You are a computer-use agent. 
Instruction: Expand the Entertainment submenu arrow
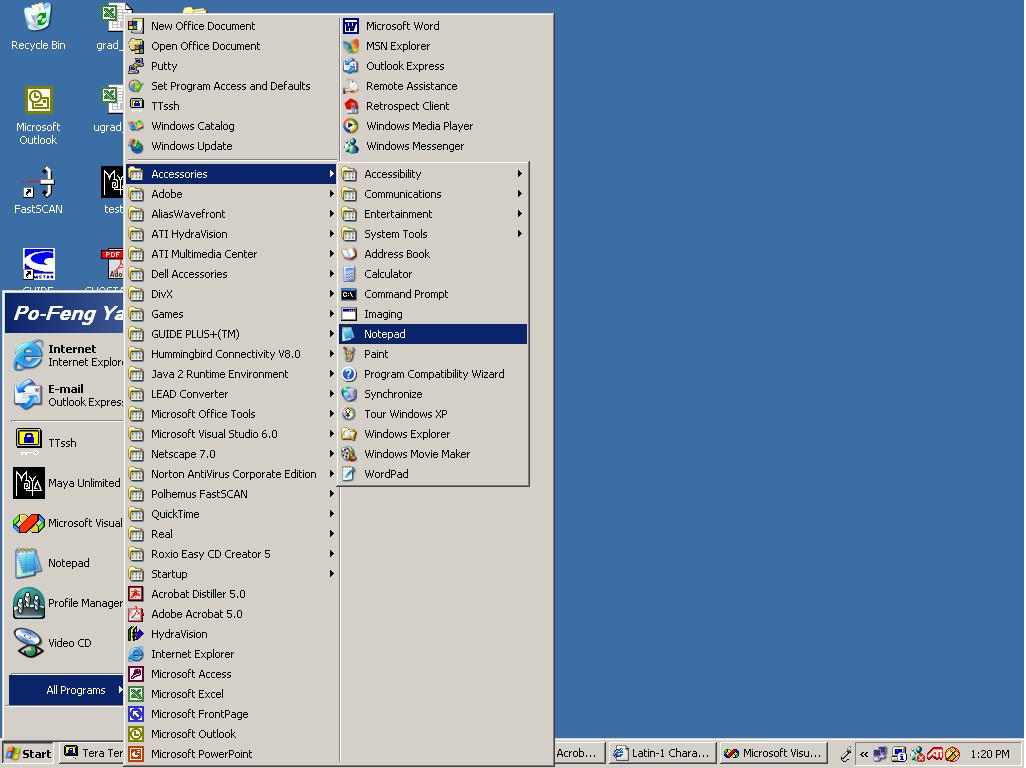tap(520, 214)
